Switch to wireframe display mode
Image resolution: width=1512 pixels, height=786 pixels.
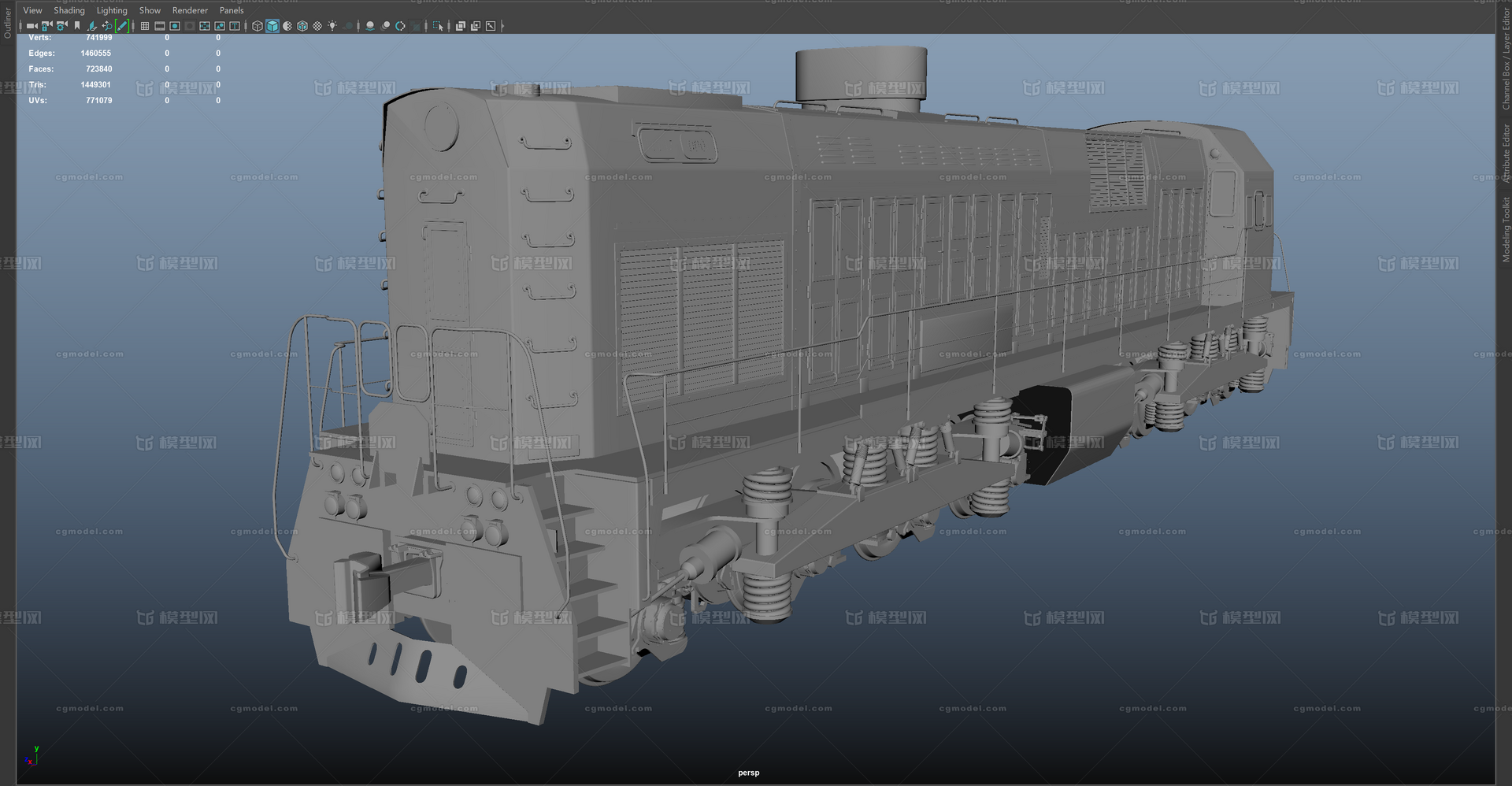click(258, 26)
